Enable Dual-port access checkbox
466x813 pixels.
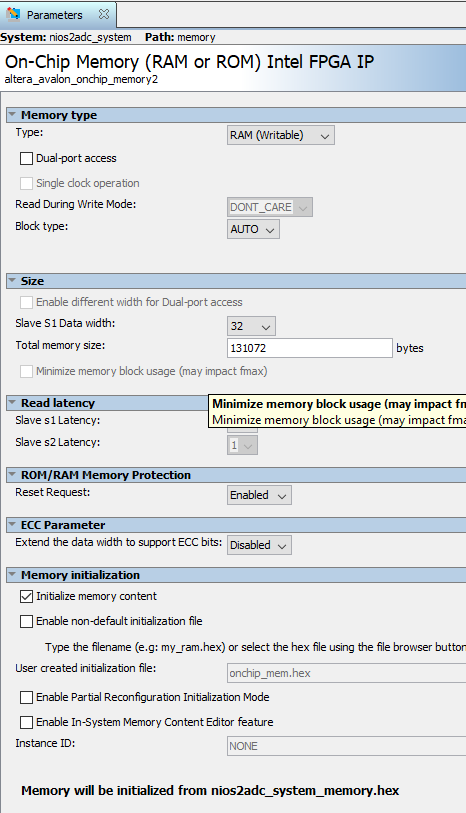[x=26, y=159]
